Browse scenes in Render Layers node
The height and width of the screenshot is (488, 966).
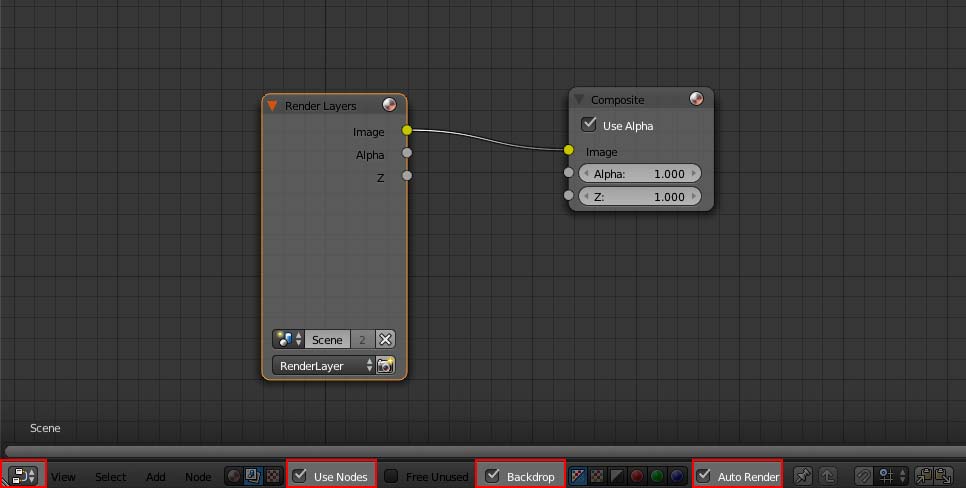point(288,339)
